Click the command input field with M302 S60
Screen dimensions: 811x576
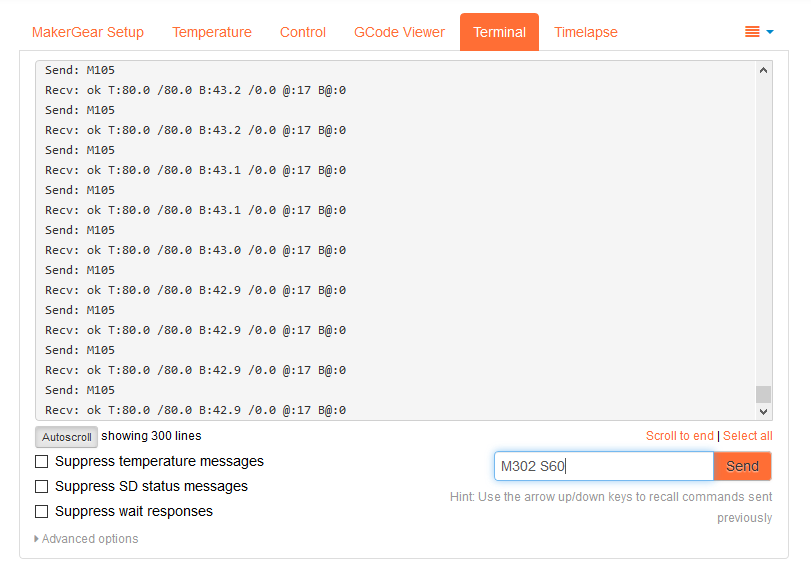click(603, 466)
